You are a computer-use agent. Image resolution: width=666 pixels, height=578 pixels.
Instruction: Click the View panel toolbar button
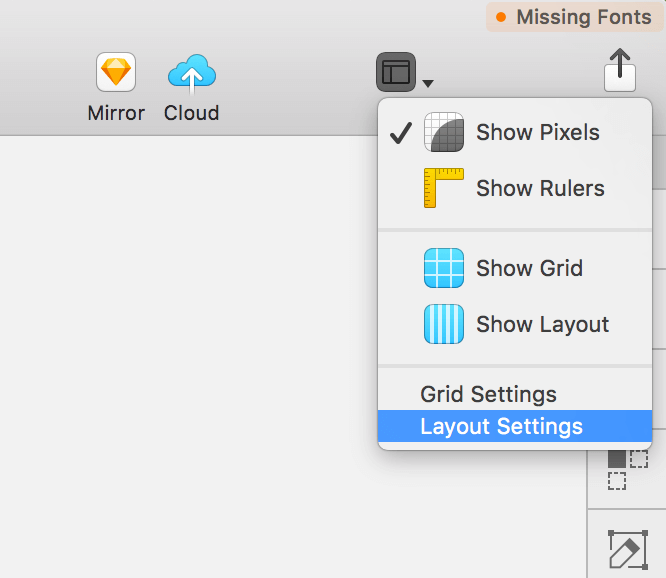pyautogui.click(x=396, y=72)
